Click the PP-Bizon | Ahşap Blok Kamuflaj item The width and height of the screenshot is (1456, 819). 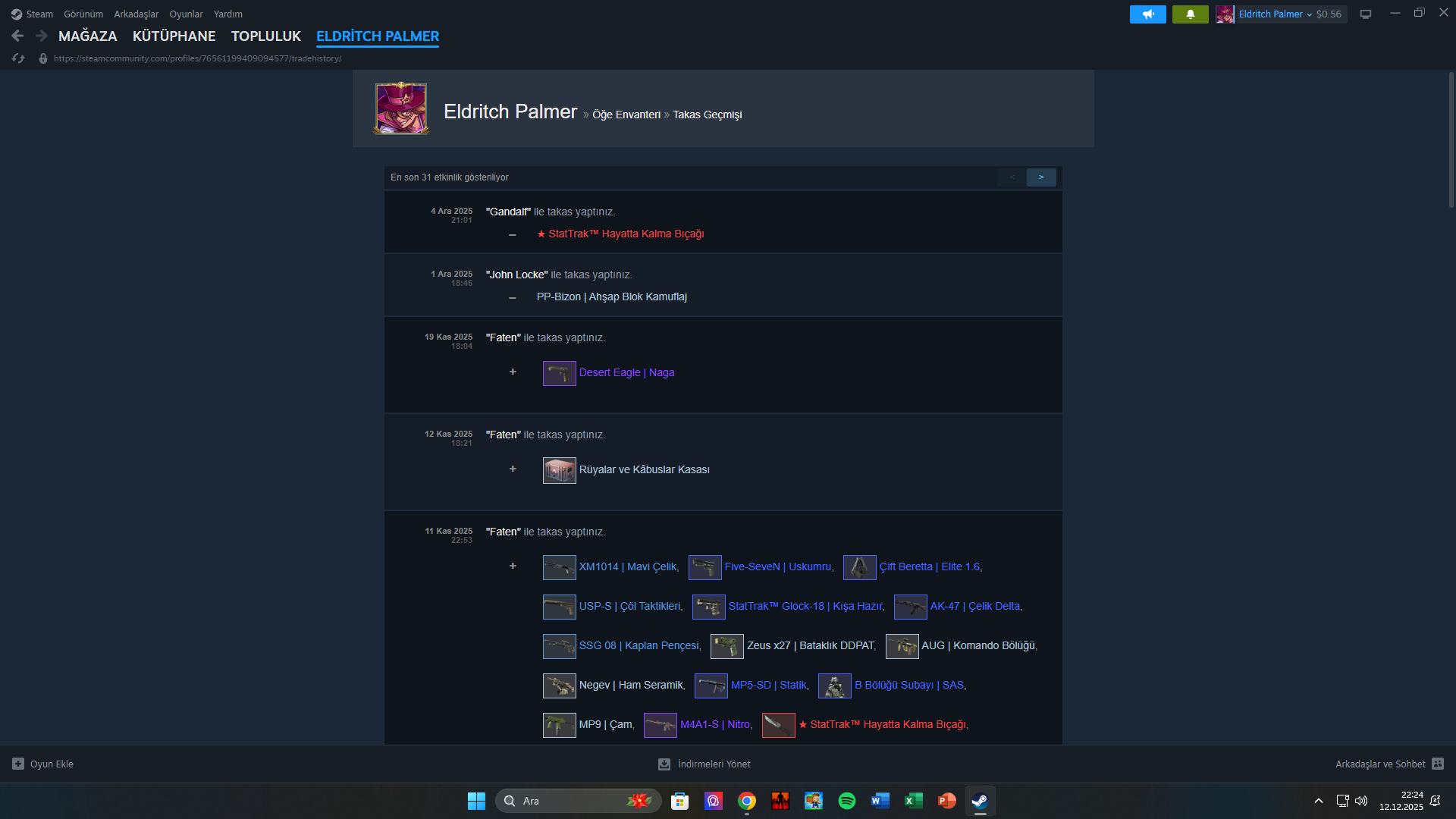(x=612, y=297)
